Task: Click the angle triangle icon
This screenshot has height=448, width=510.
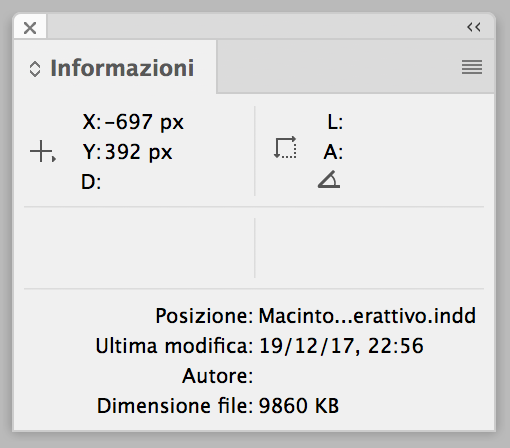Action: point(329,180)
